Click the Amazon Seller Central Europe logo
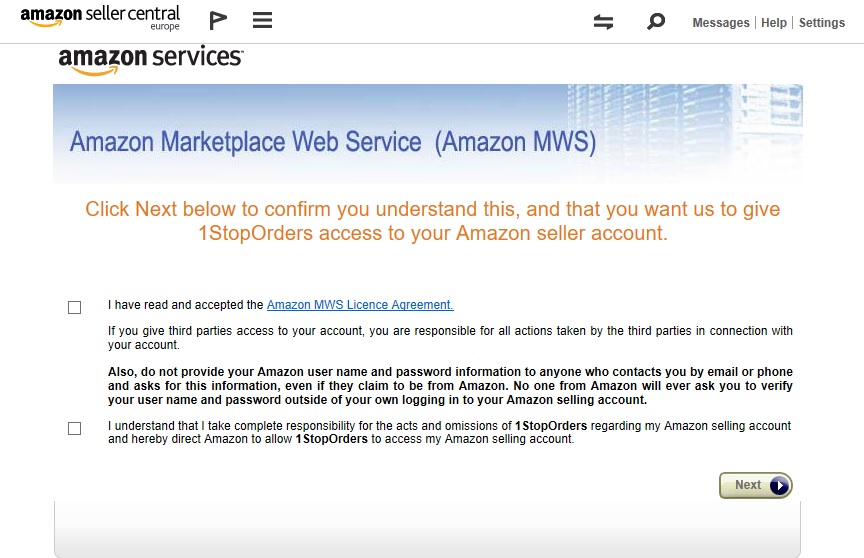864x558 pixels. (x=100, y=18)
